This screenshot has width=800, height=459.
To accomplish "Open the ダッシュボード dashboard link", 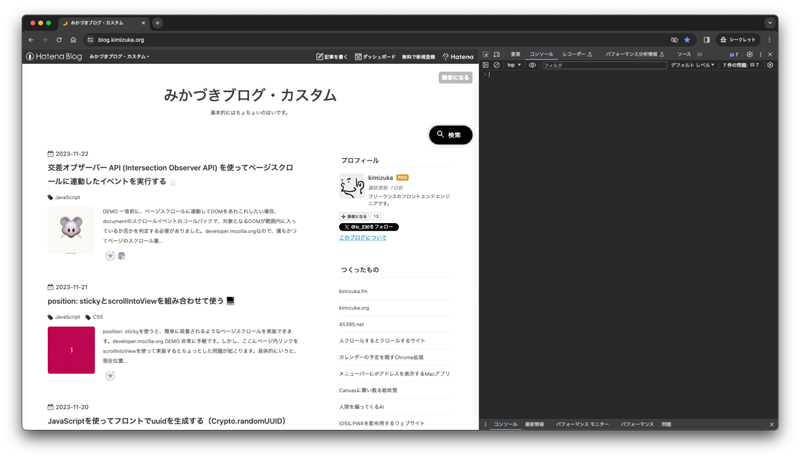I will [x=375, y=57].
